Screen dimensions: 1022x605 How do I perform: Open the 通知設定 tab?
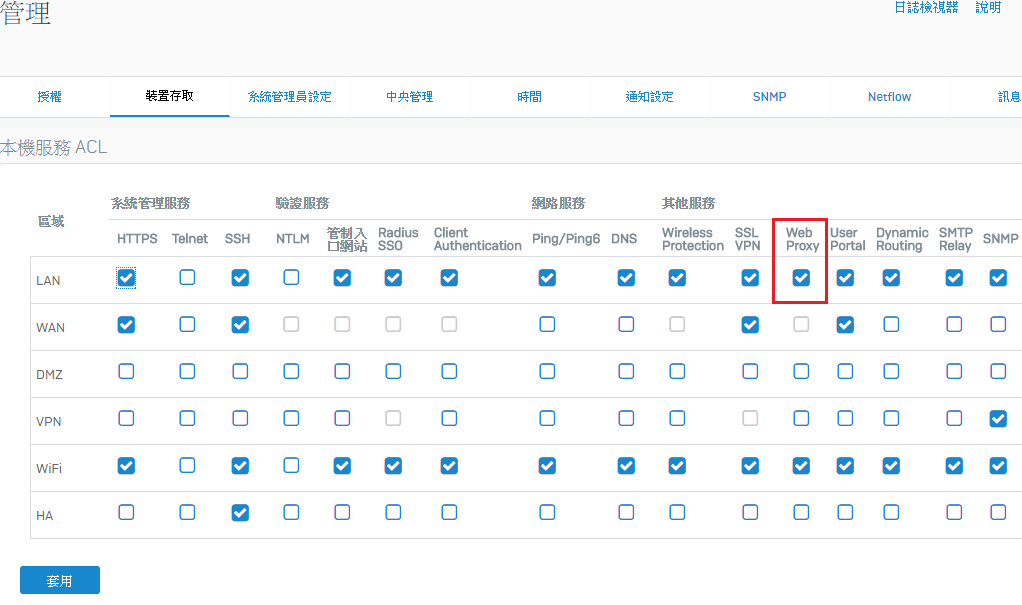(x=649, y=96)
